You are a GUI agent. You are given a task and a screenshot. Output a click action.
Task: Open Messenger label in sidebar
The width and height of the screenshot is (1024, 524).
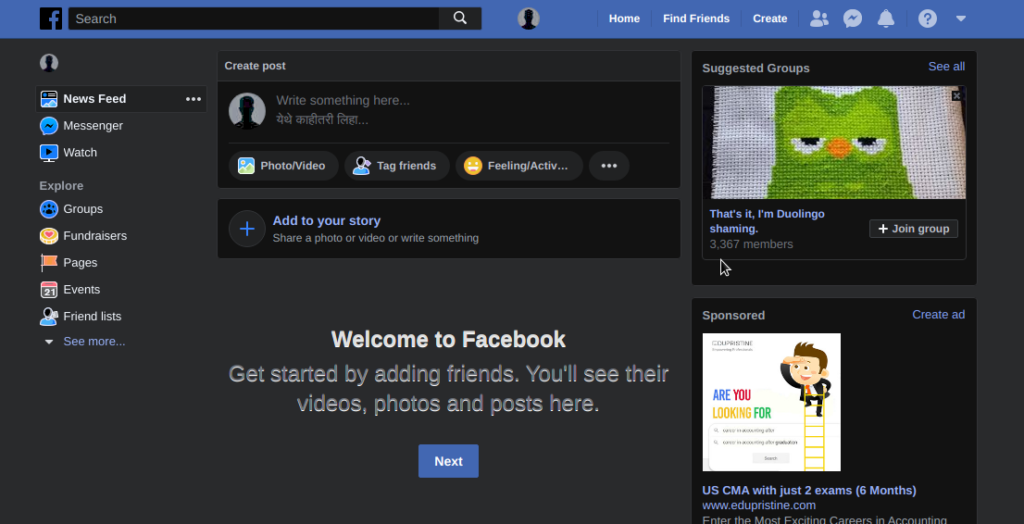coord(93,125)
